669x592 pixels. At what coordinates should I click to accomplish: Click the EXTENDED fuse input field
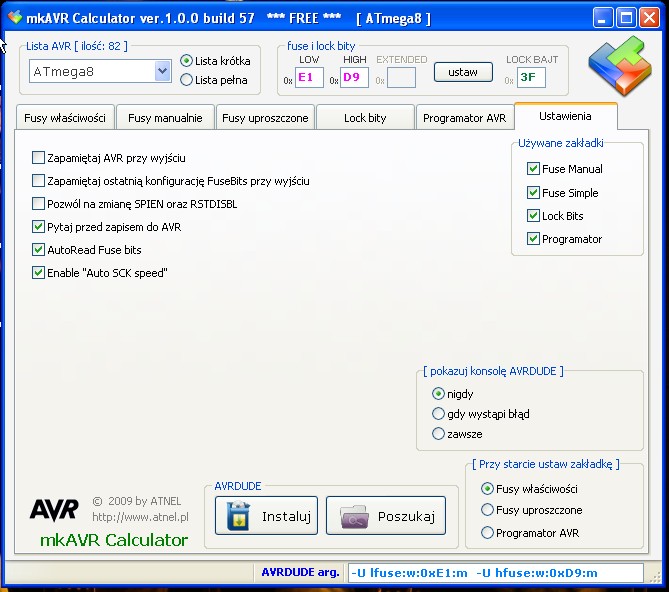coord(401,78)
